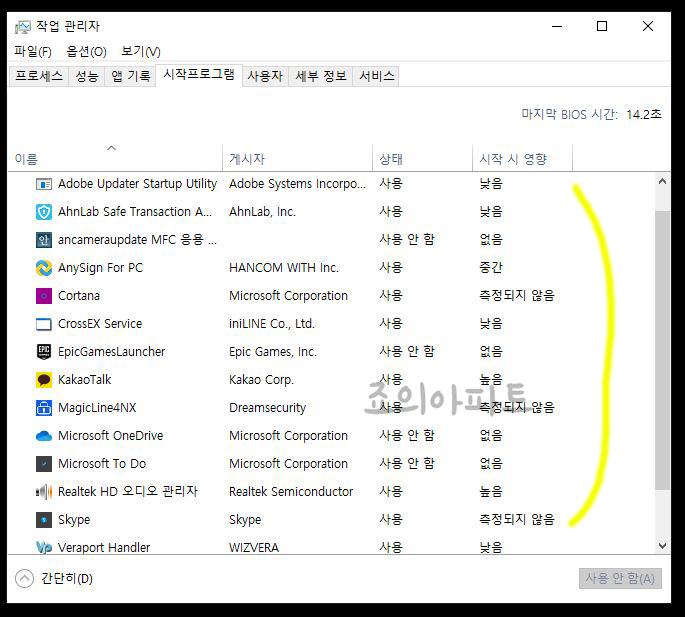Click the AhnLab Safe Transaction shield icon

44,212
